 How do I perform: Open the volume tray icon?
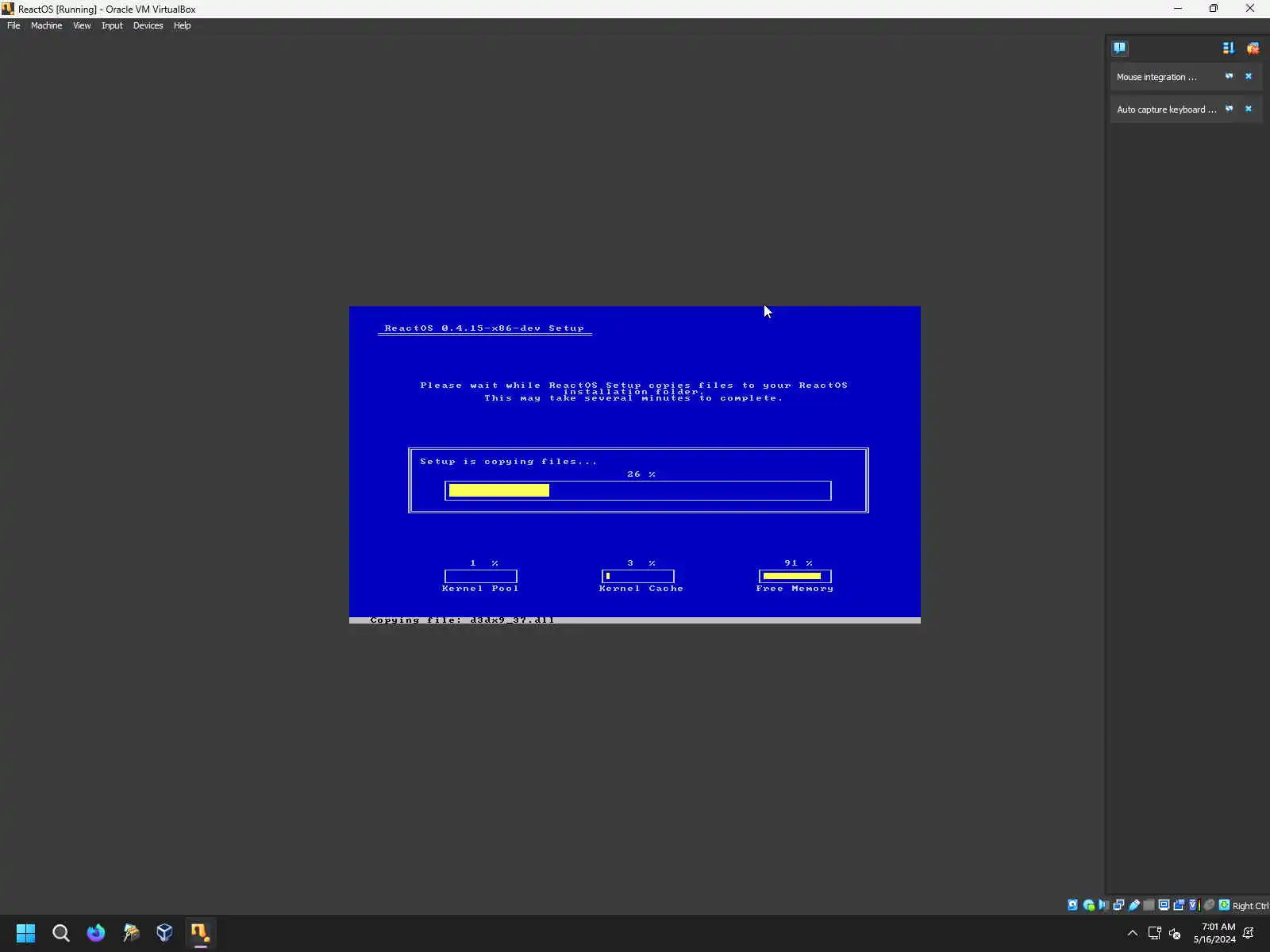pyautogui.click(x=1175, y=933)
